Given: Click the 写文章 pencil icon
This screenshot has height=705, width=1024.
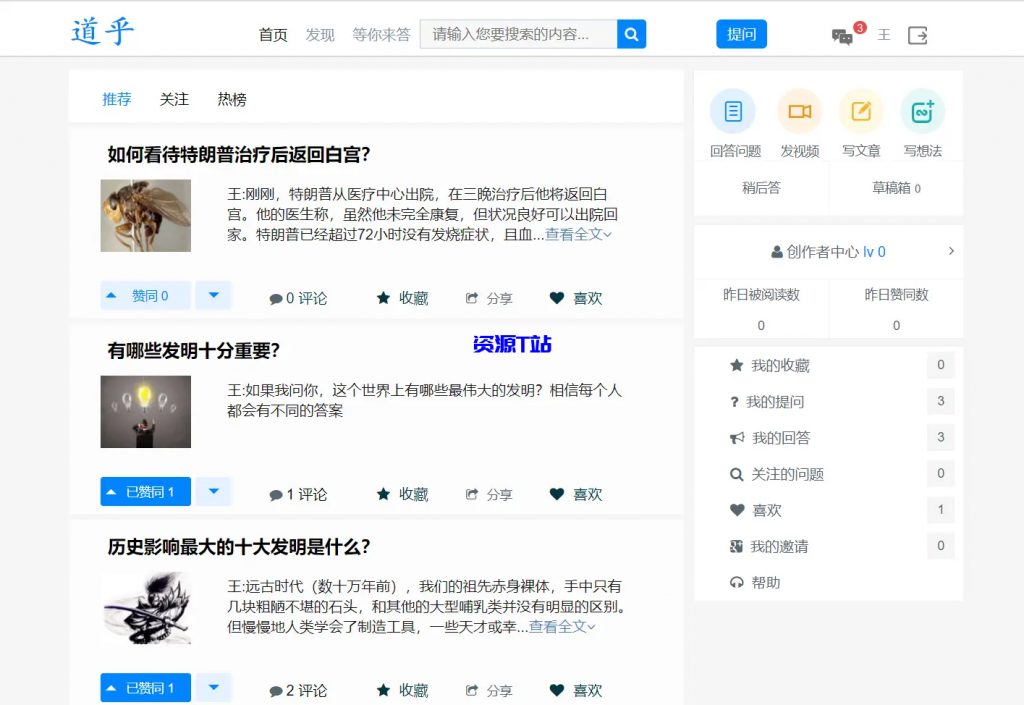Looking at the screenshot, I should point(861,112).
